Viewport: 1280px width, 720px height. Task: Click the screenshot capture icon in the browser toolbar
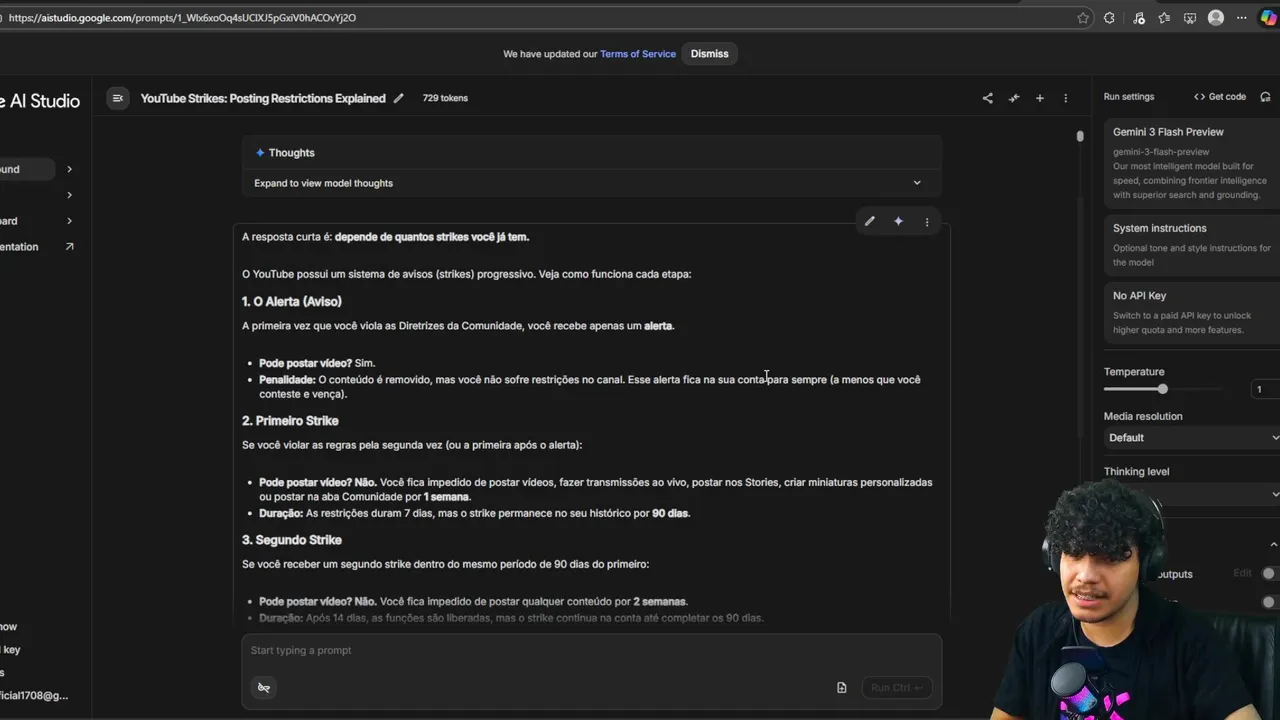(x=1190, y=17)
